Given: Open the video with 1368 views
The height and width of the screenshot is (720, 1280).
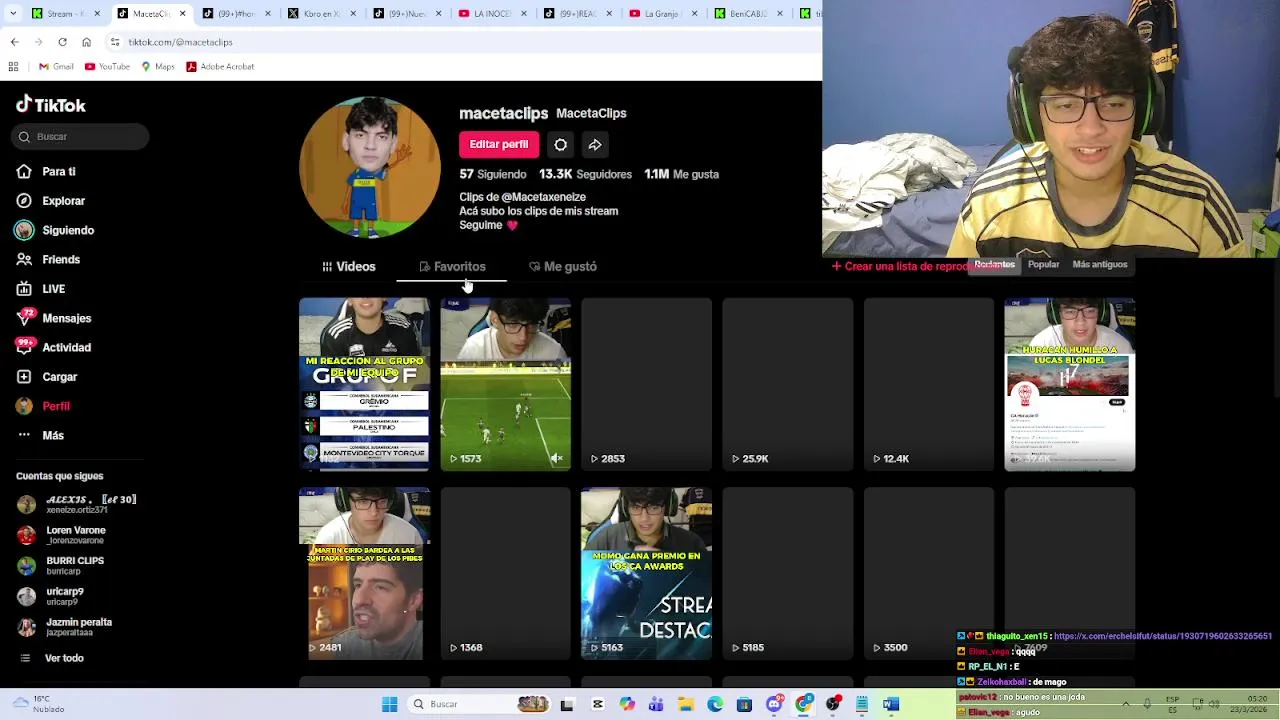Looking at the screenshot, I should [505, 574].
